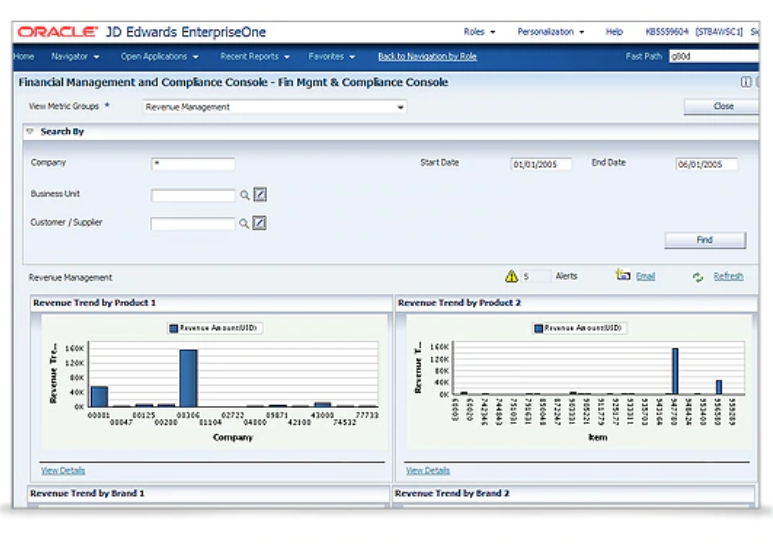Click the Start Date field
This screenshot has width=773, height=547.
pyautogui.click(x=541, y=164)
